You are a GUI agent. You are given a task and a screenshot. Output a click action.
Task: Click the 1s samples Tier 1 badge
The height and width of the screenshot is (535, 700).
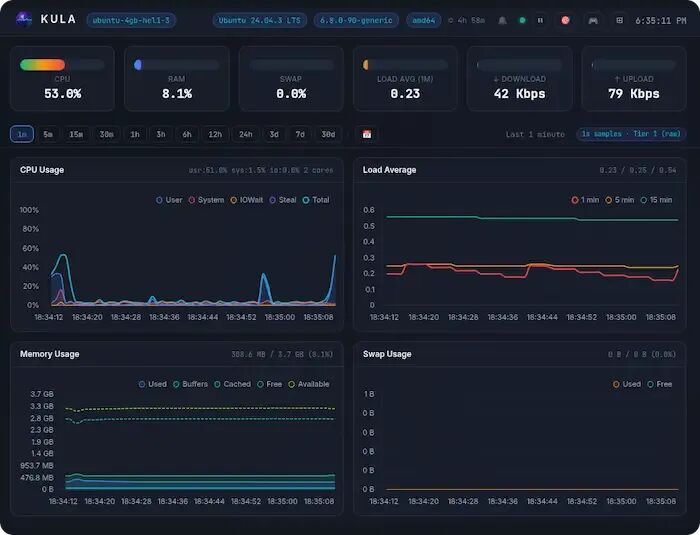pyautogui.click(x=631, y=134)
